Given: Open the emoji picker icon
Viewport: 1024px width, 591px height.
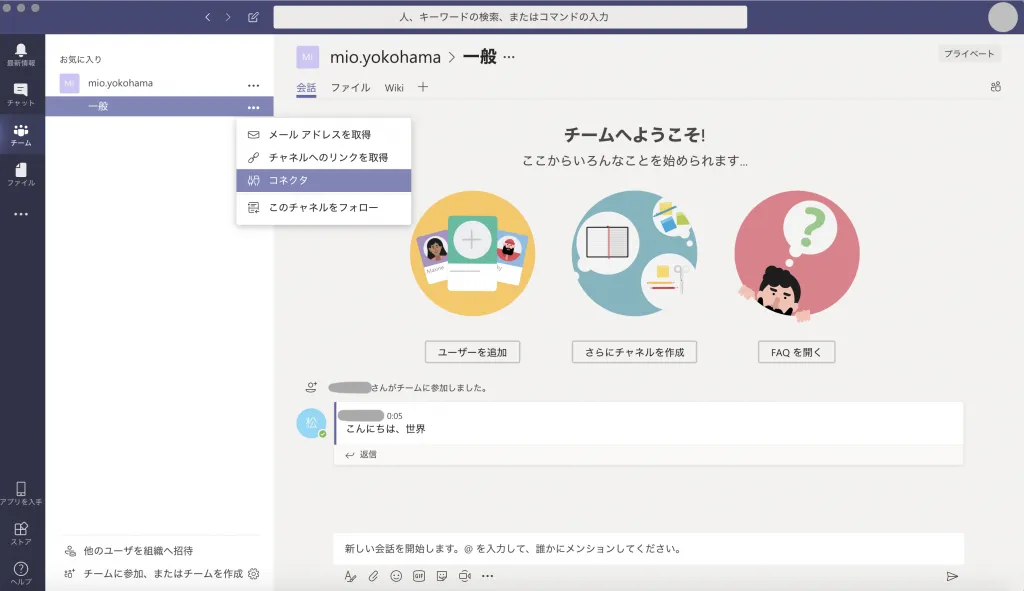Looking at the screenshot, I should click(x=396, y=576).
